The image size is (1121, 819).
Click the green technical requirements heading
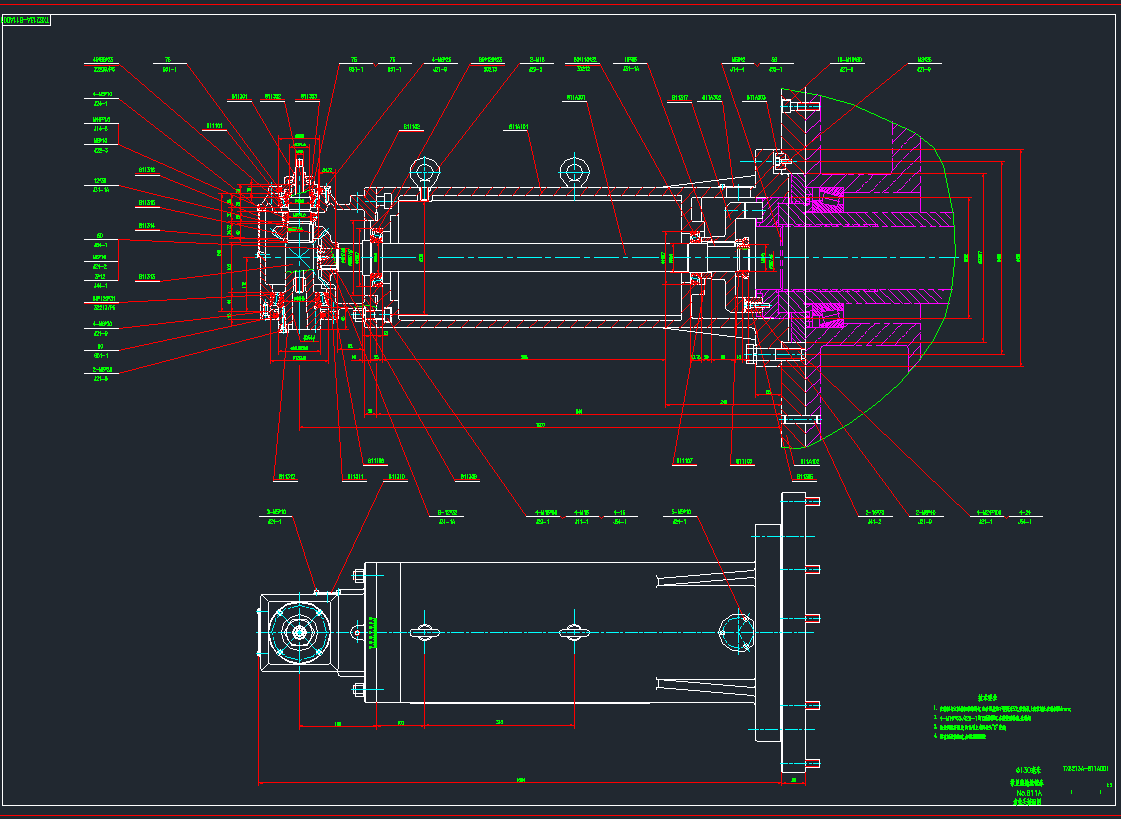(x=987, y=697)
